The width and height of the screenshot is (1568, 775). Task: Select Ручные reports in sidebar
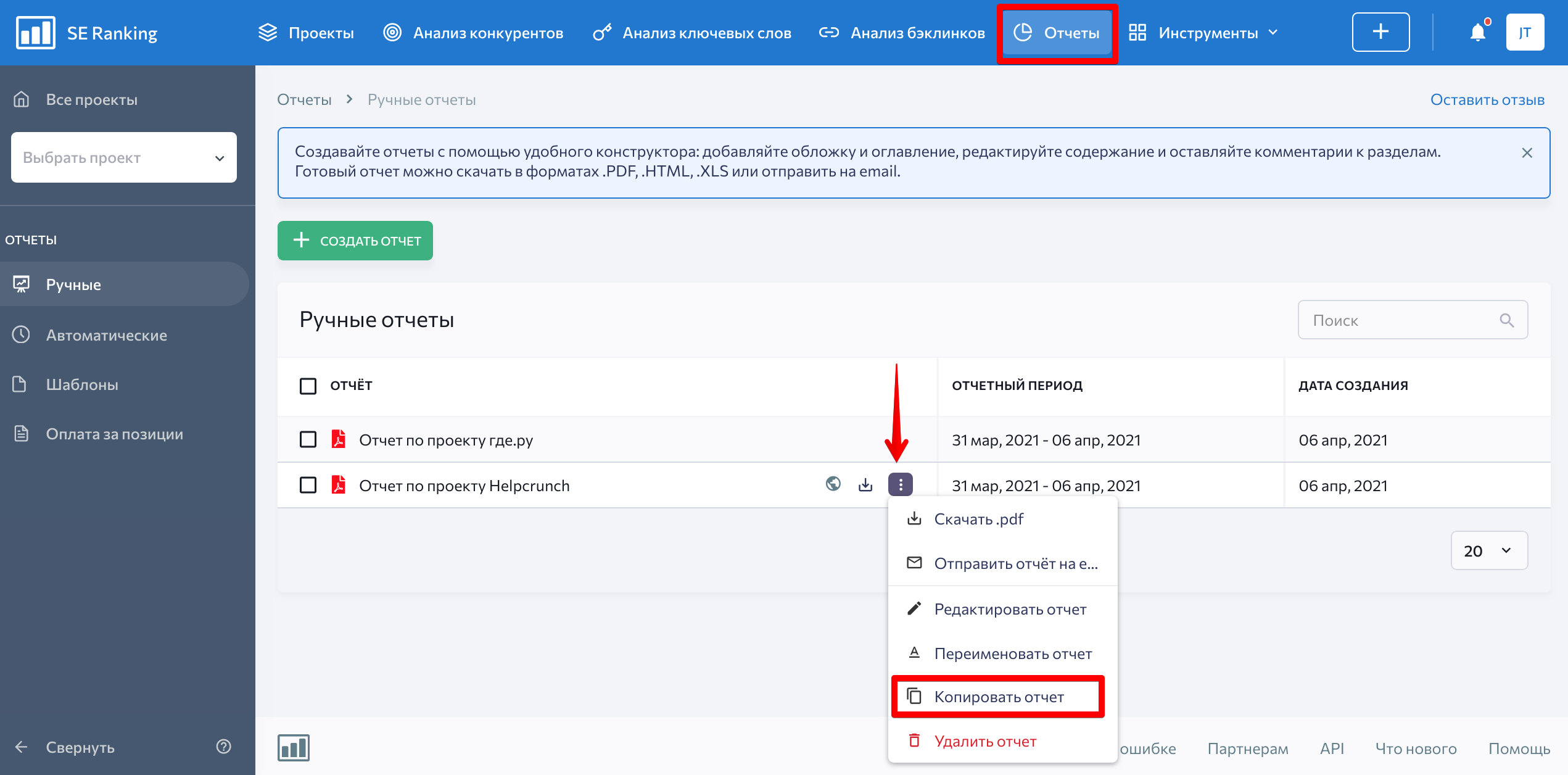click(x=124, y=284)
